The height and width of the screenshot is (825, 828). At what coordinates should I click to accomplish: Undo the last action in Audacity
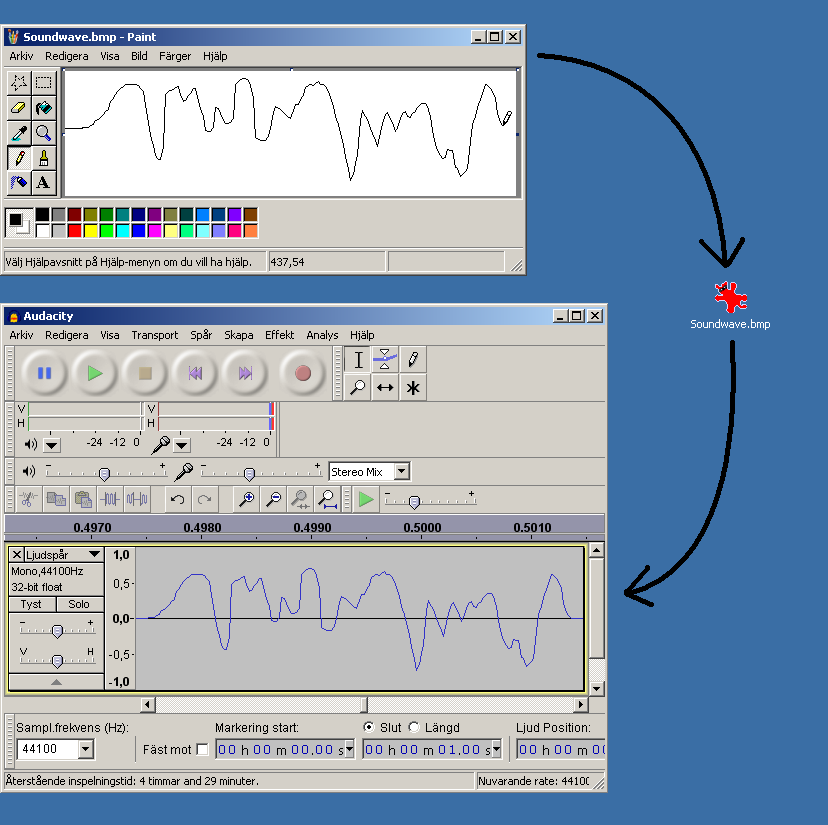point(178,499)
